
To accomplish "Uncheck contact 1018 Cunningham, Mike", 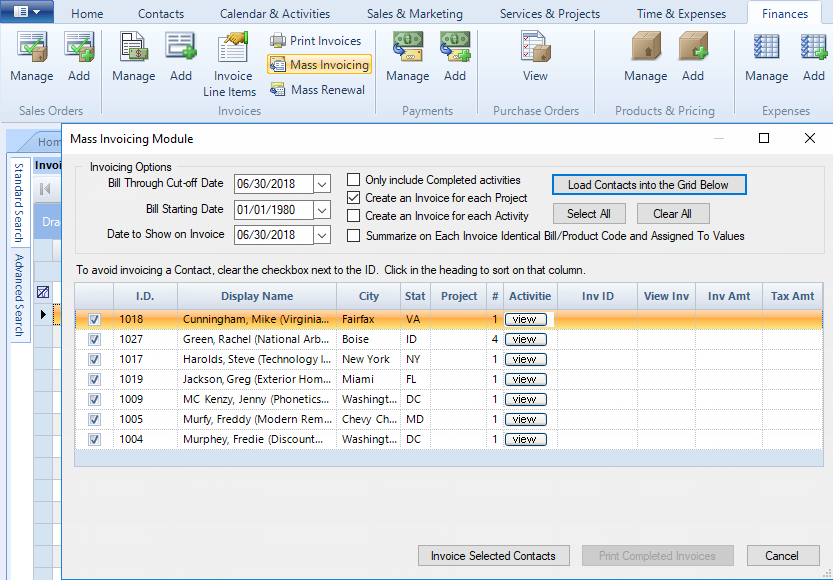I will click(94, 319).
